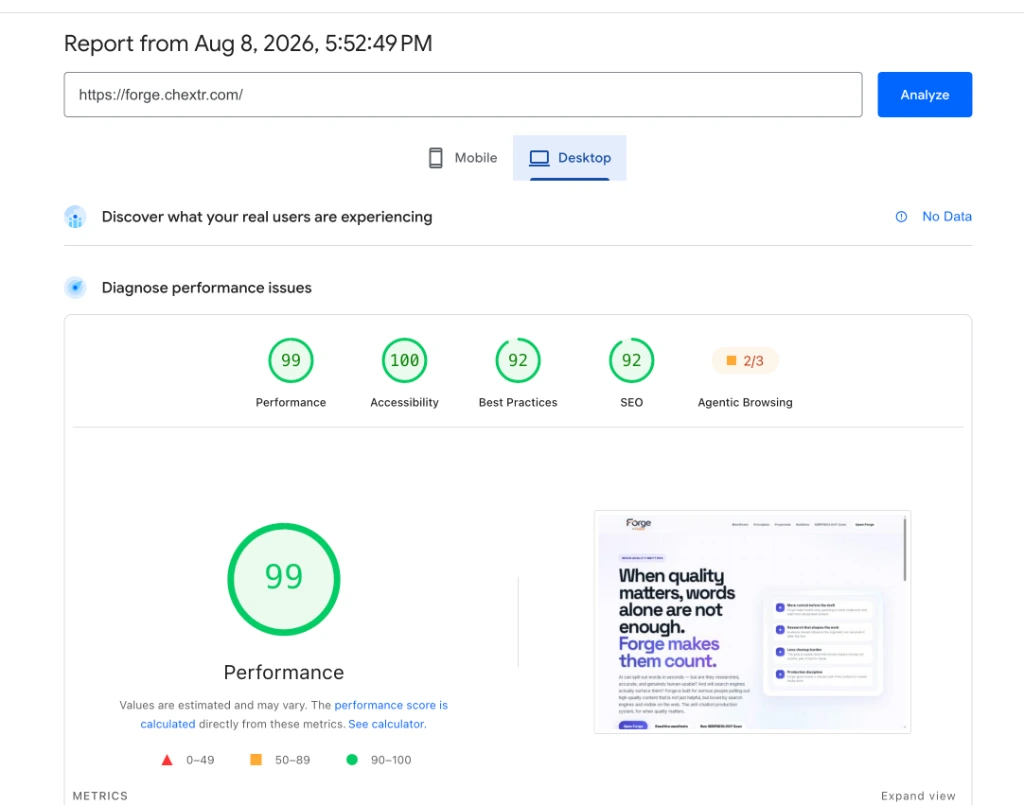
Task: Click the METRICS heading
Action: click(100, 796)
